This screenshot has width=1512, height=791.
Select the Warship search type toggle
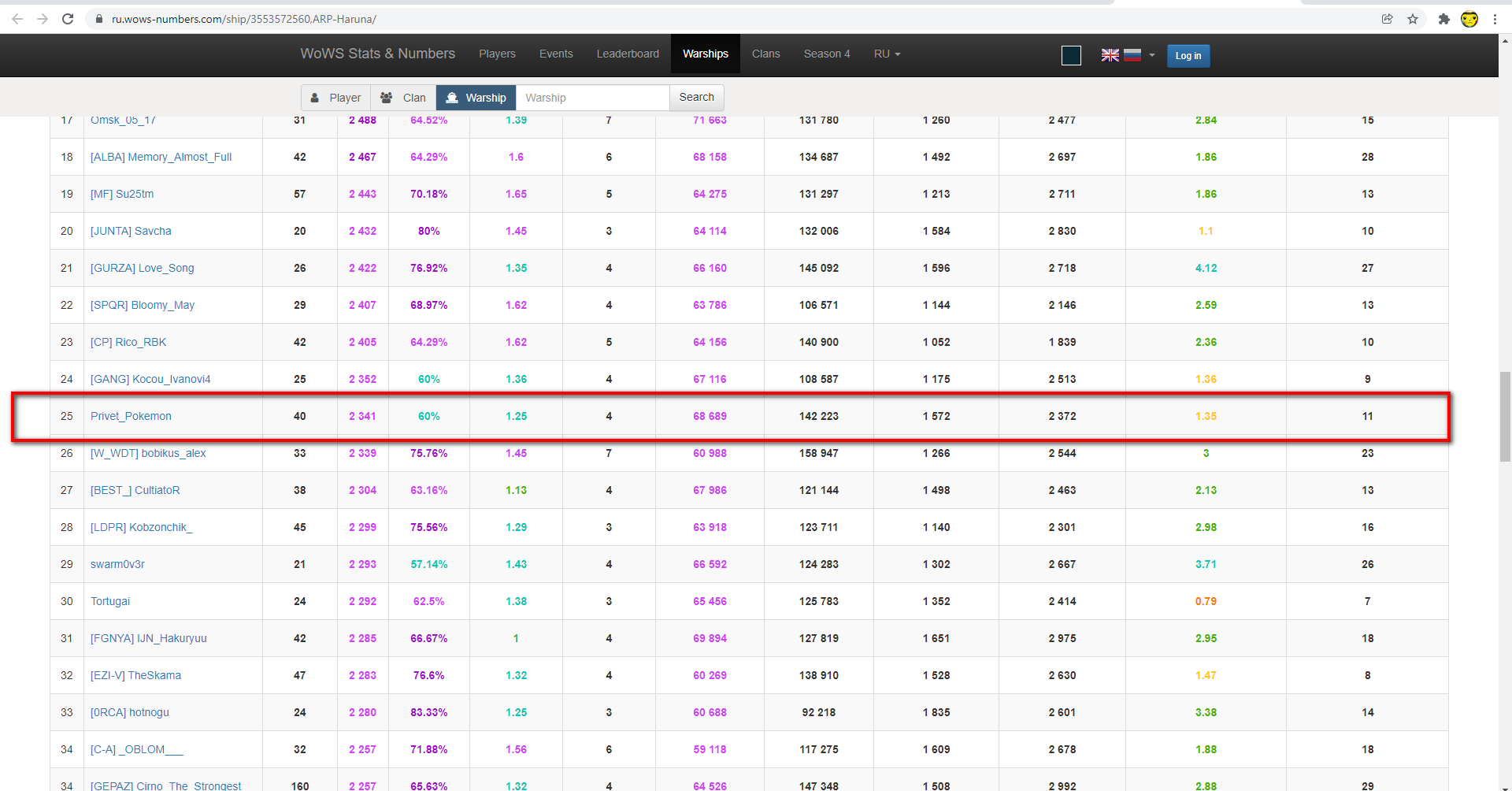pos(476,98)
